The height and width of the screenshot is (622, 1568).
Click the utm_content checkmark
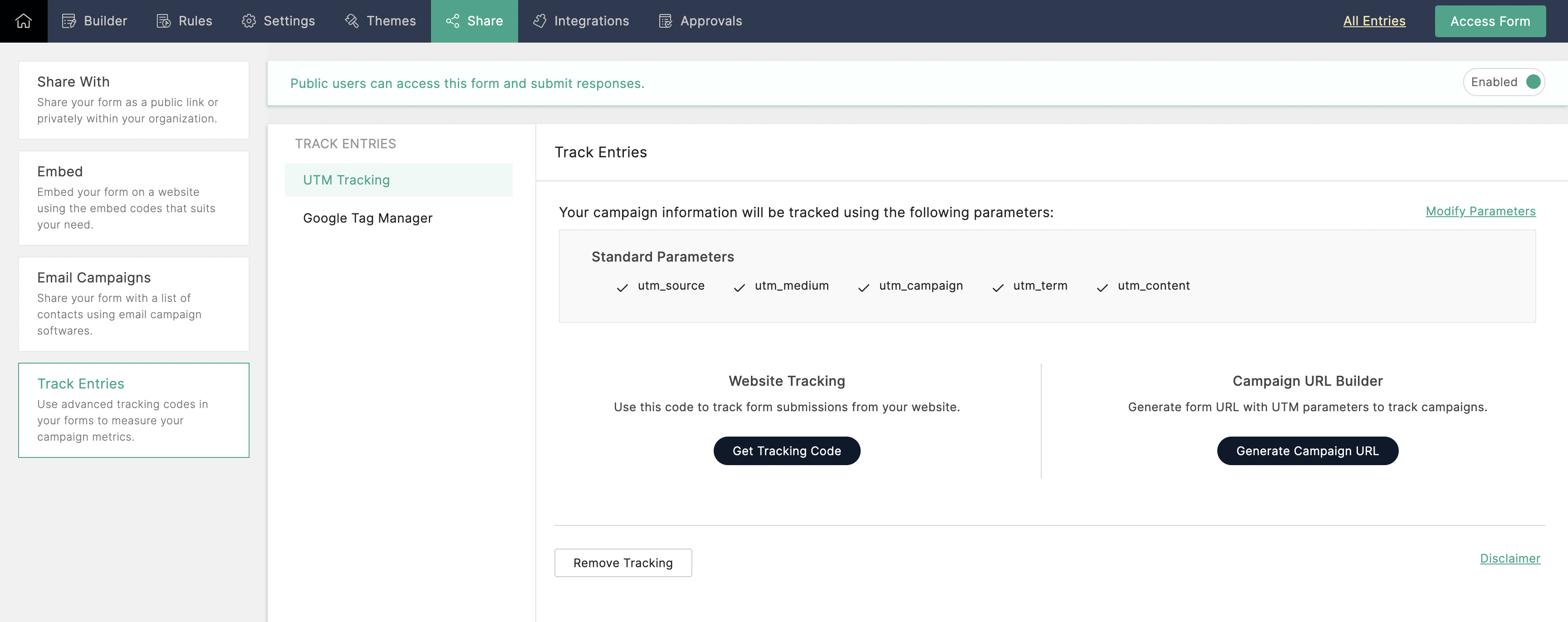pos(1102,287)
